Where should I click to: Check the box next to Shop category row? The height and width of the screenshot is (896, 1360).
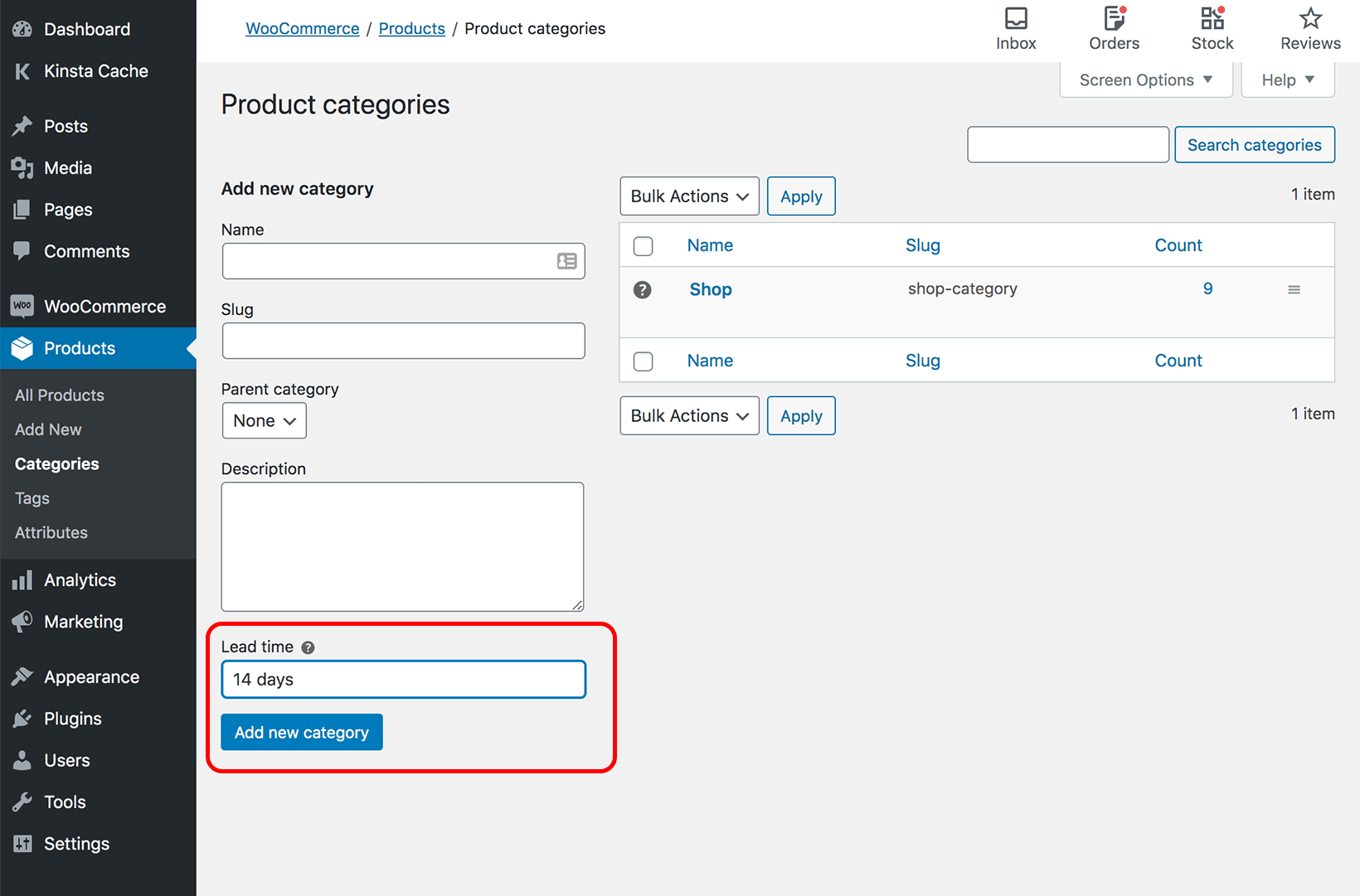[644, 290]
